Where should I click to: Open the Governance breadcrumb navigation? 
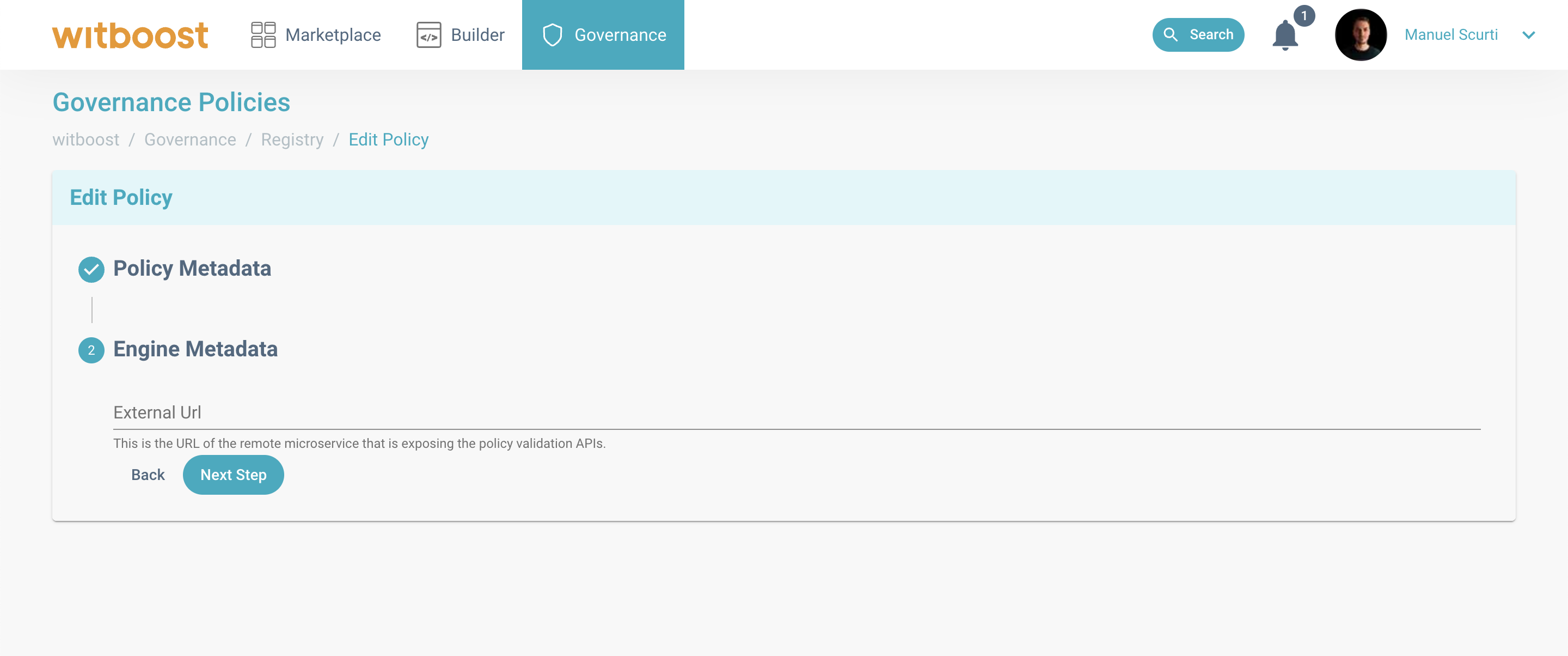pyautogui.click(x=190, y=139)
